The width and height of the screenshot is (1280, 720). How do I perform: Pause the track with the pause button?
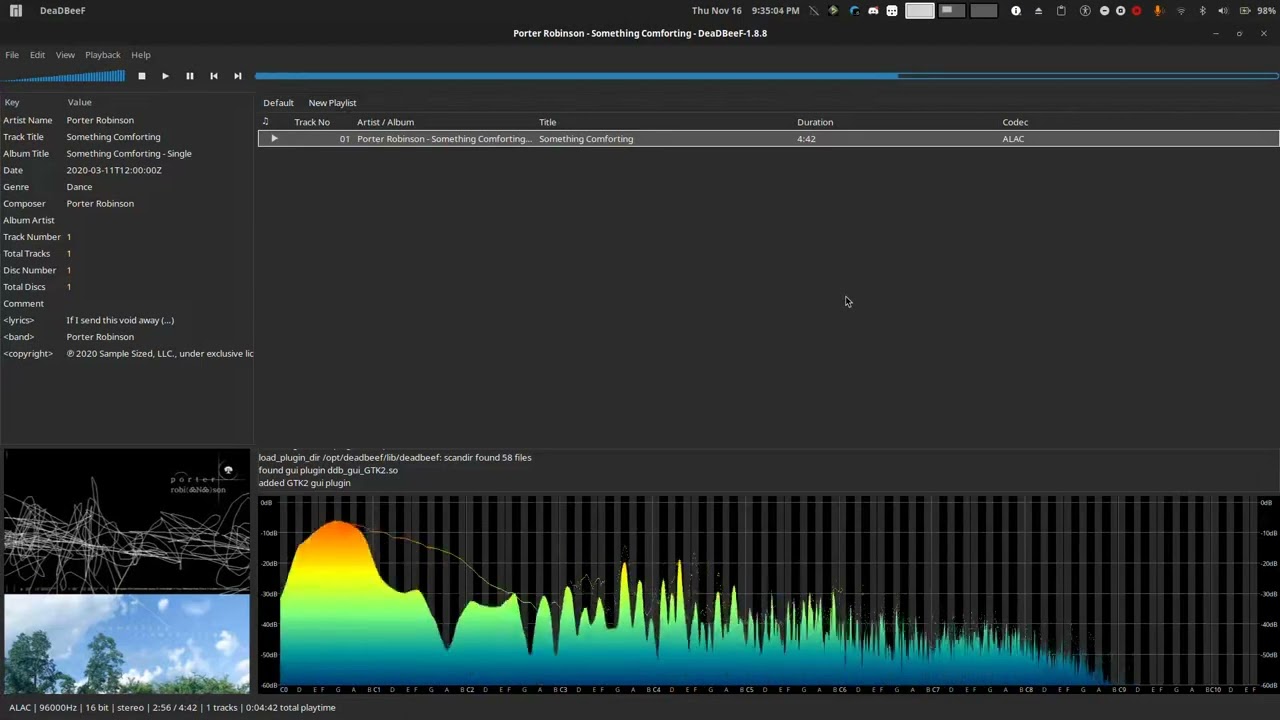pos(189,76)
